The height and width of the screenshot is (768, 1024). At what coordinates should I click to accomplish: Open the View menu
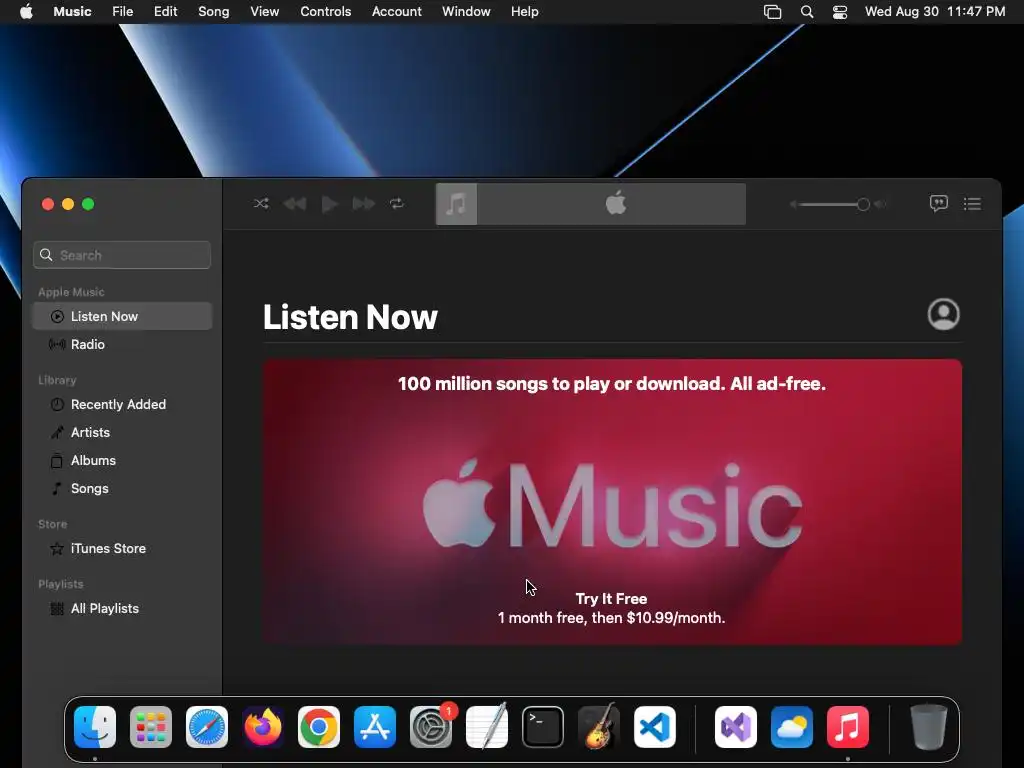click(264, 12)
